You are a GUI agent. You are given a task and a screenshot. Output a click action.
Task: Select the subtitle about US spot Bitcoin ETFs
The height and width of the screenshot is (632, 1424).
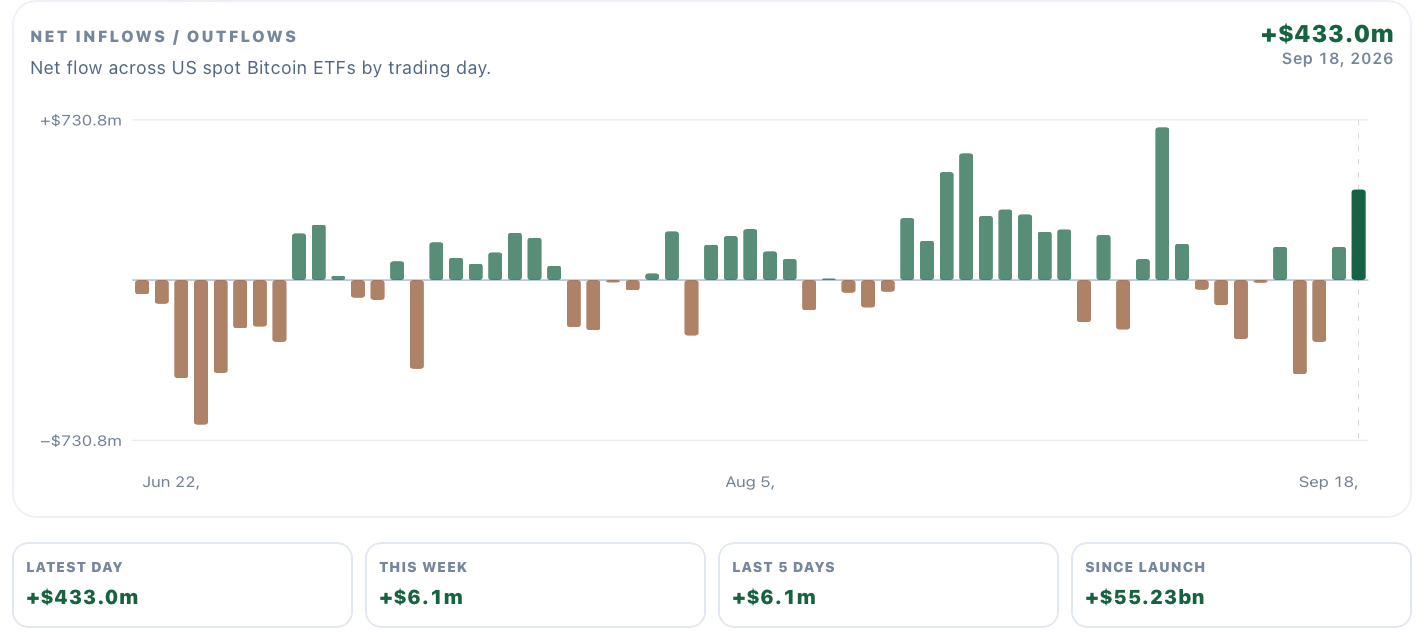point(260,68)
